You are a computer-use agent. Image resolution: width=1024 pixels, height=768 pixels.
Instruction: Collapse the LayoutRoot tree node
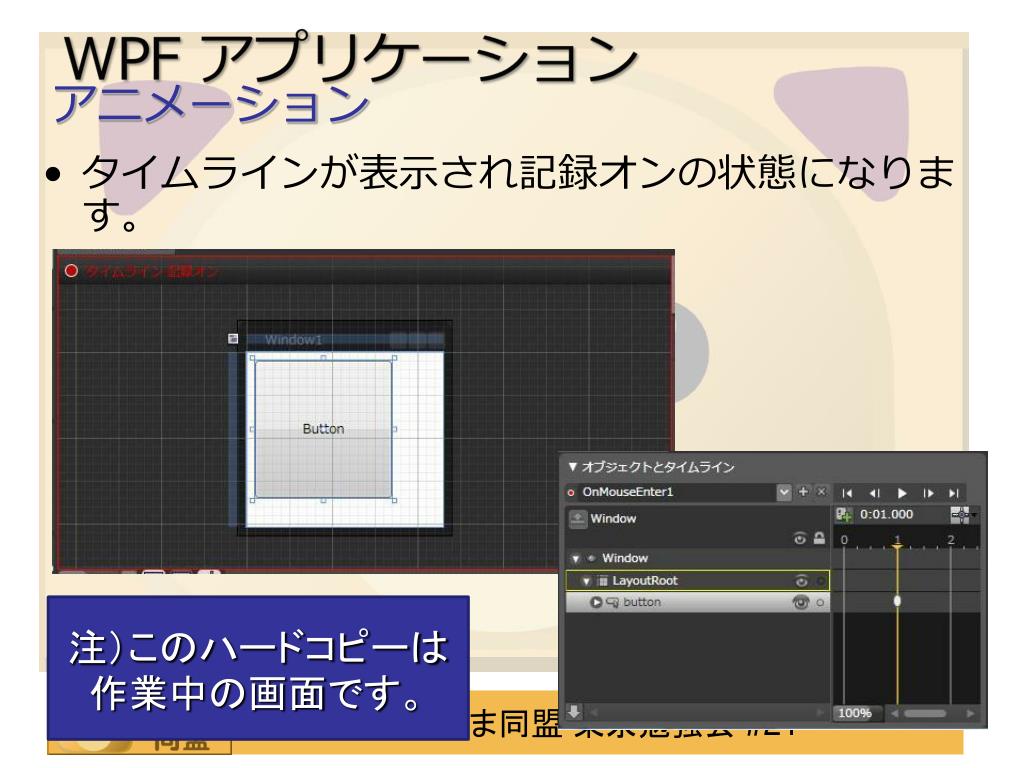(x=586, y=581)
